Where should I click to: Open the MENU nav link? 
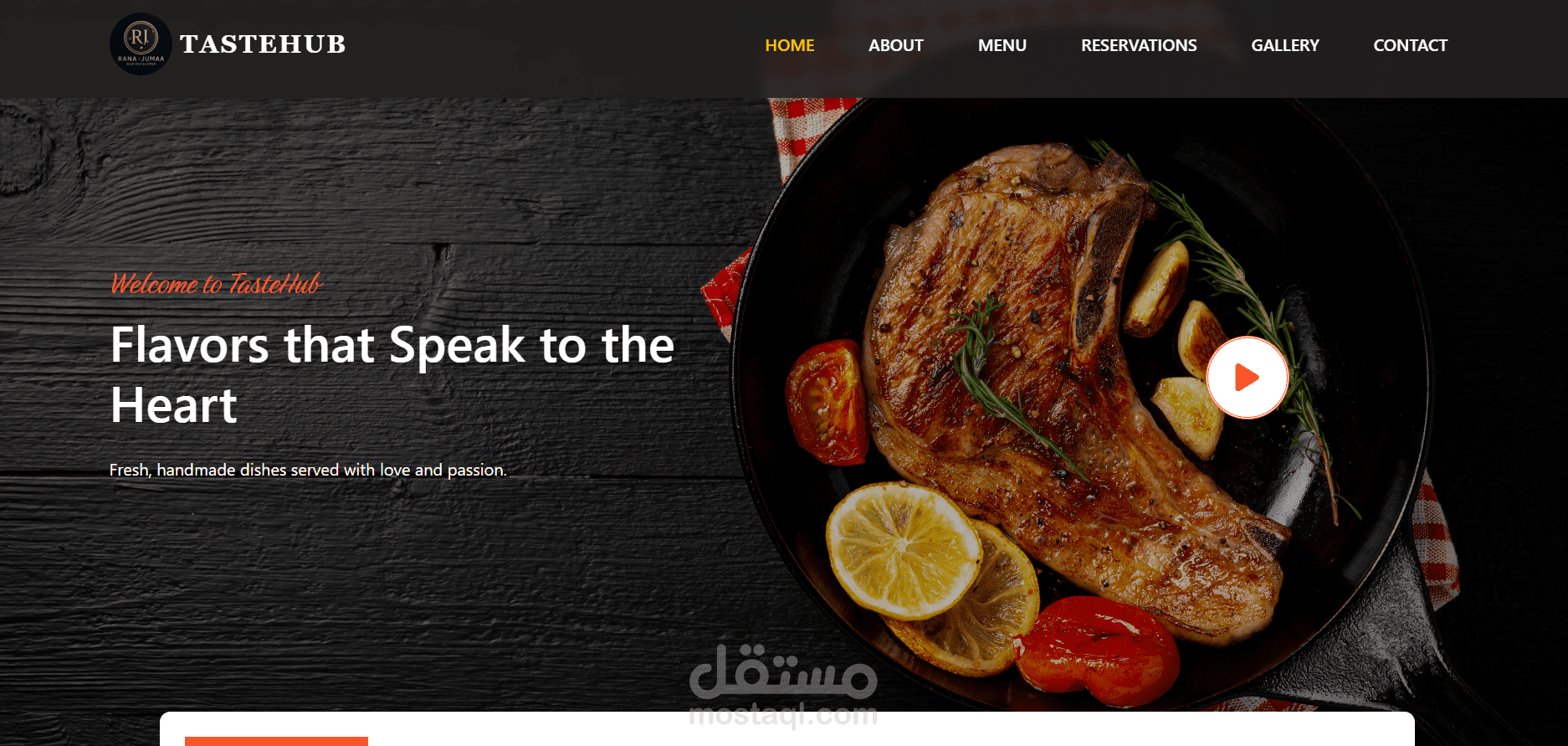coord(1002,45)
